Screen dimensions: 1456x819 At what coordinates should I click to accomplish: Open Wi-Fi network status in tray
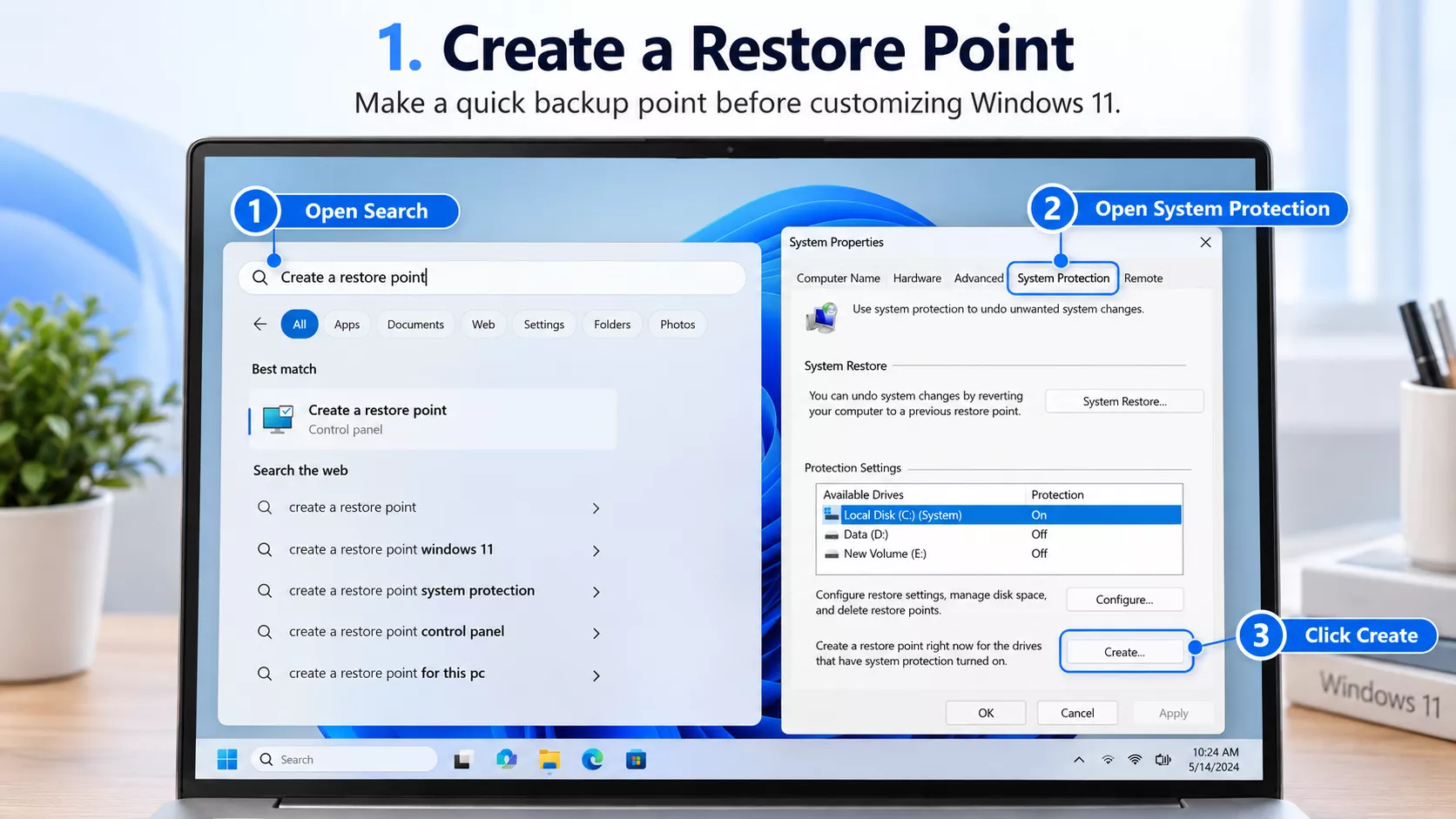tap(1135, 760)
